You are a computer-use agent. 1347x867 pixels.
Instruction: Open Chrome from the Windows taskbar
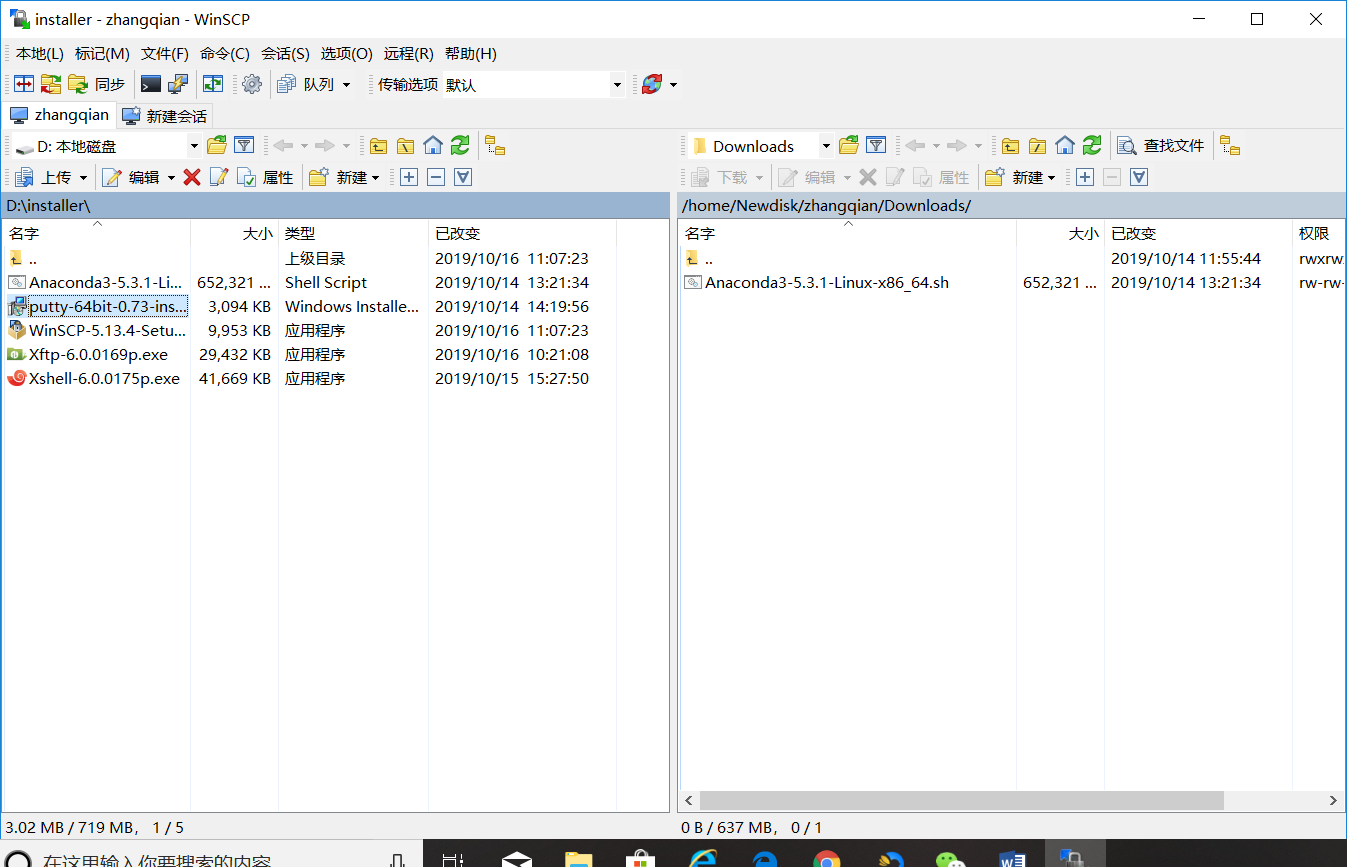tap(826, 858)
